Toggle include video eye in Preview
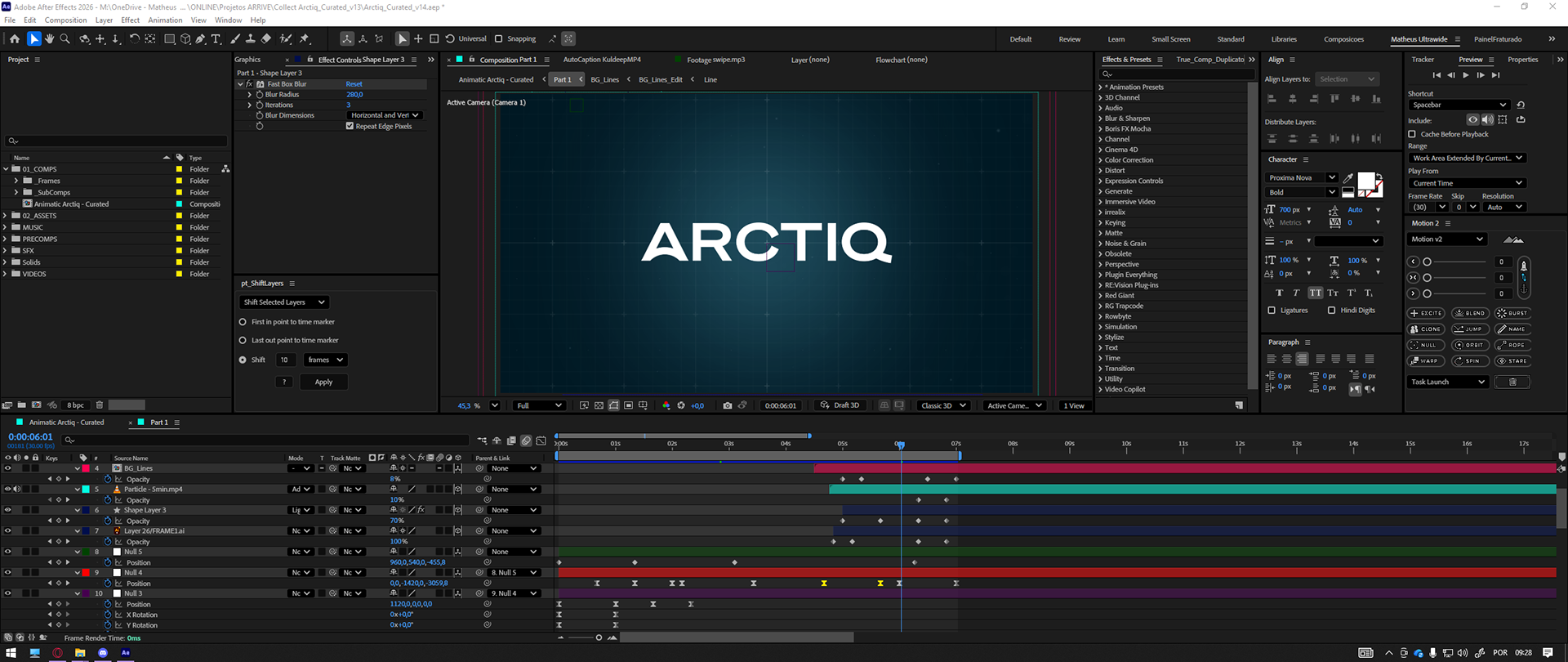The image size is (1568, 662). 1472,119
